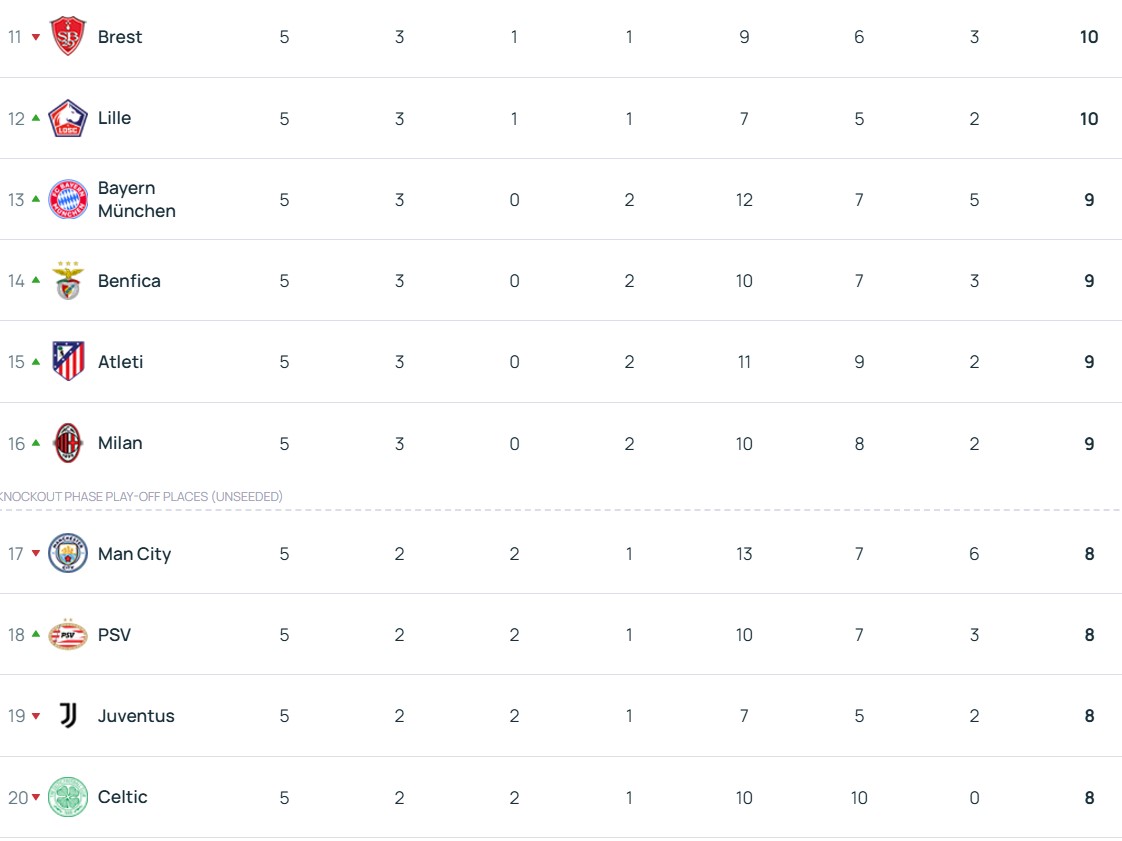
Task: Open the Juventus team page
Action: pos(136,716)
